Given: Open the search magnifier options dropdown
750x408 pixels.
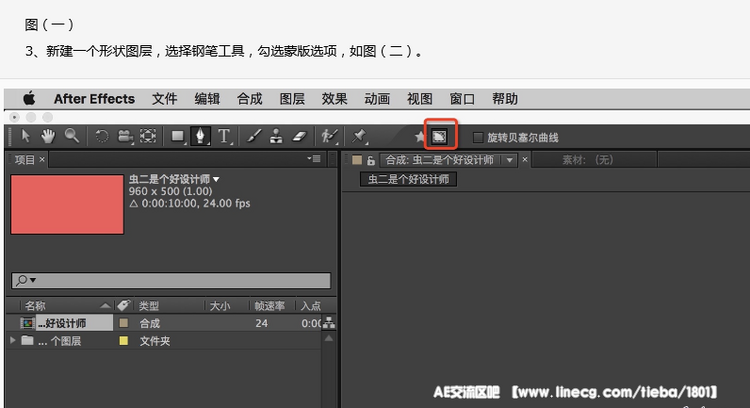Looking at the screenshot, I should pyautogui.click(x=25, y=280).
